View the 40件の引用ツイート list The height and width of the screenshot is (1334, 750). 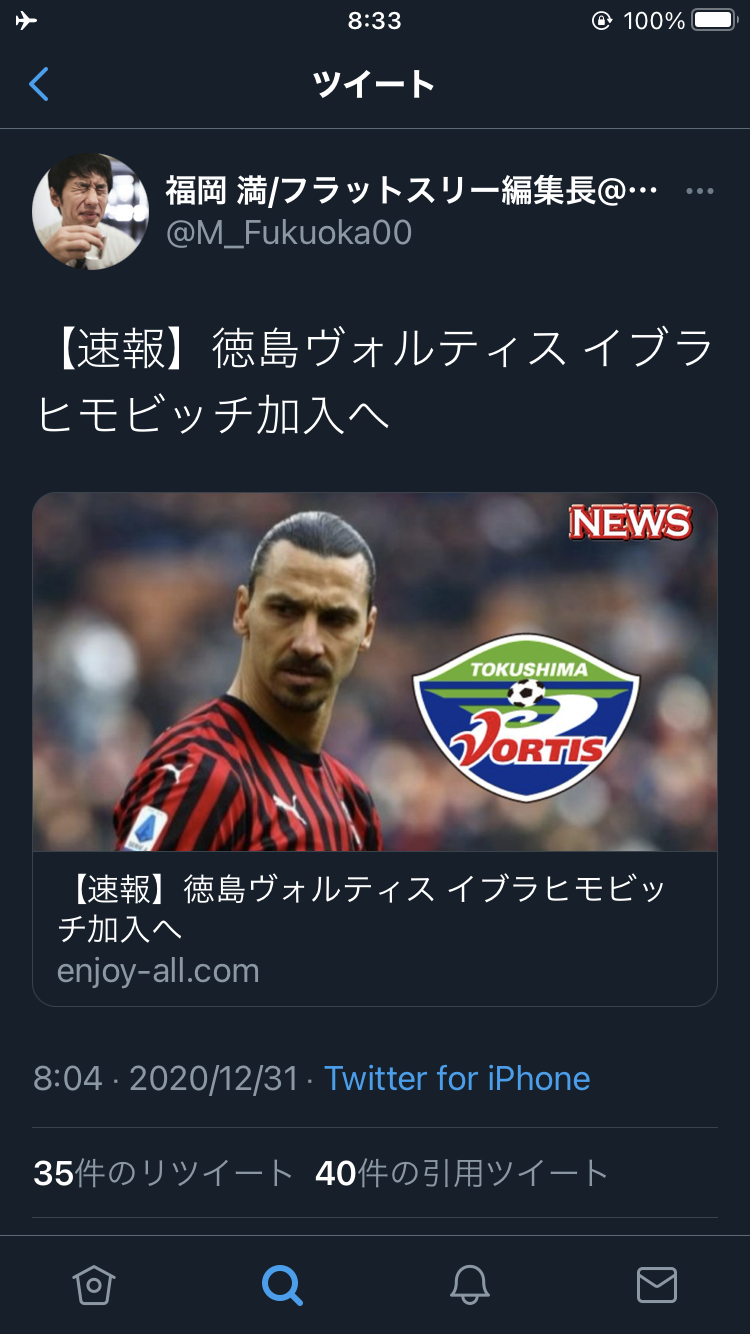(462, 1173)
